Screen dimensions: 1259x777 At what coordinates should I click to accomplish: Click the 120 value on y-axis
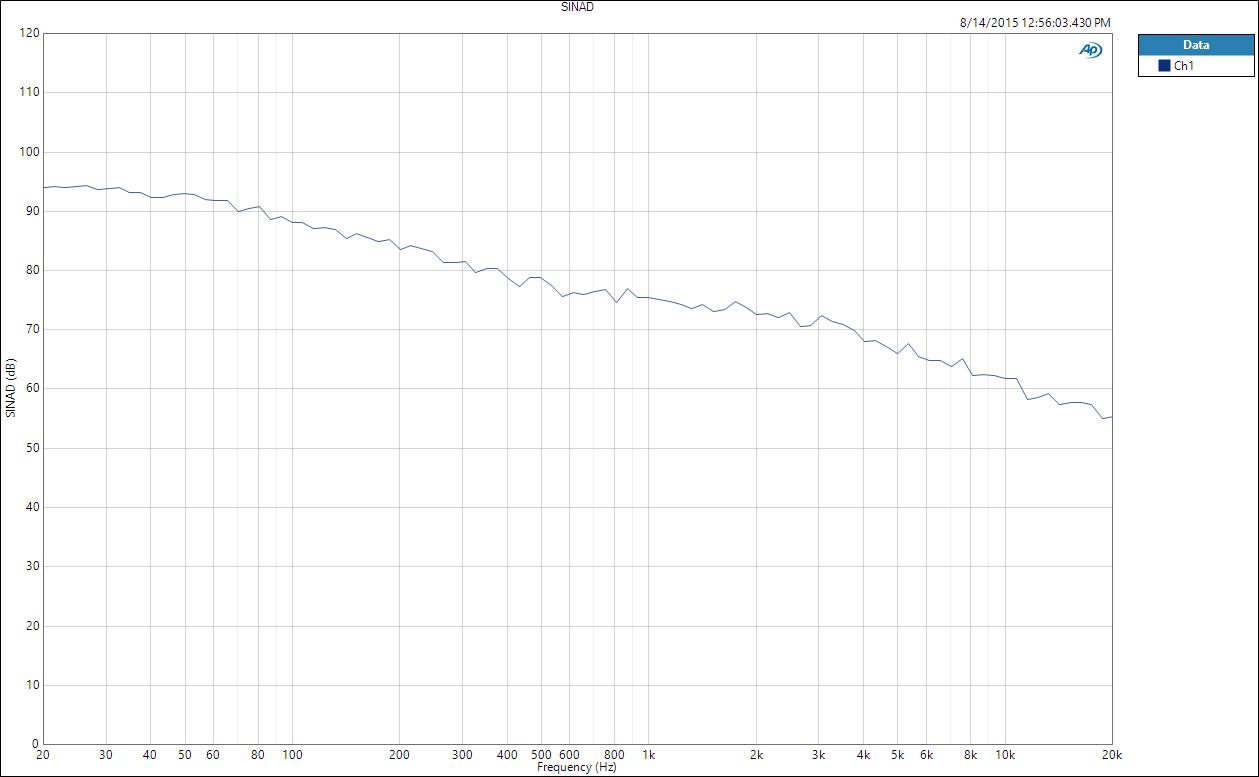[x=29, y=33]
